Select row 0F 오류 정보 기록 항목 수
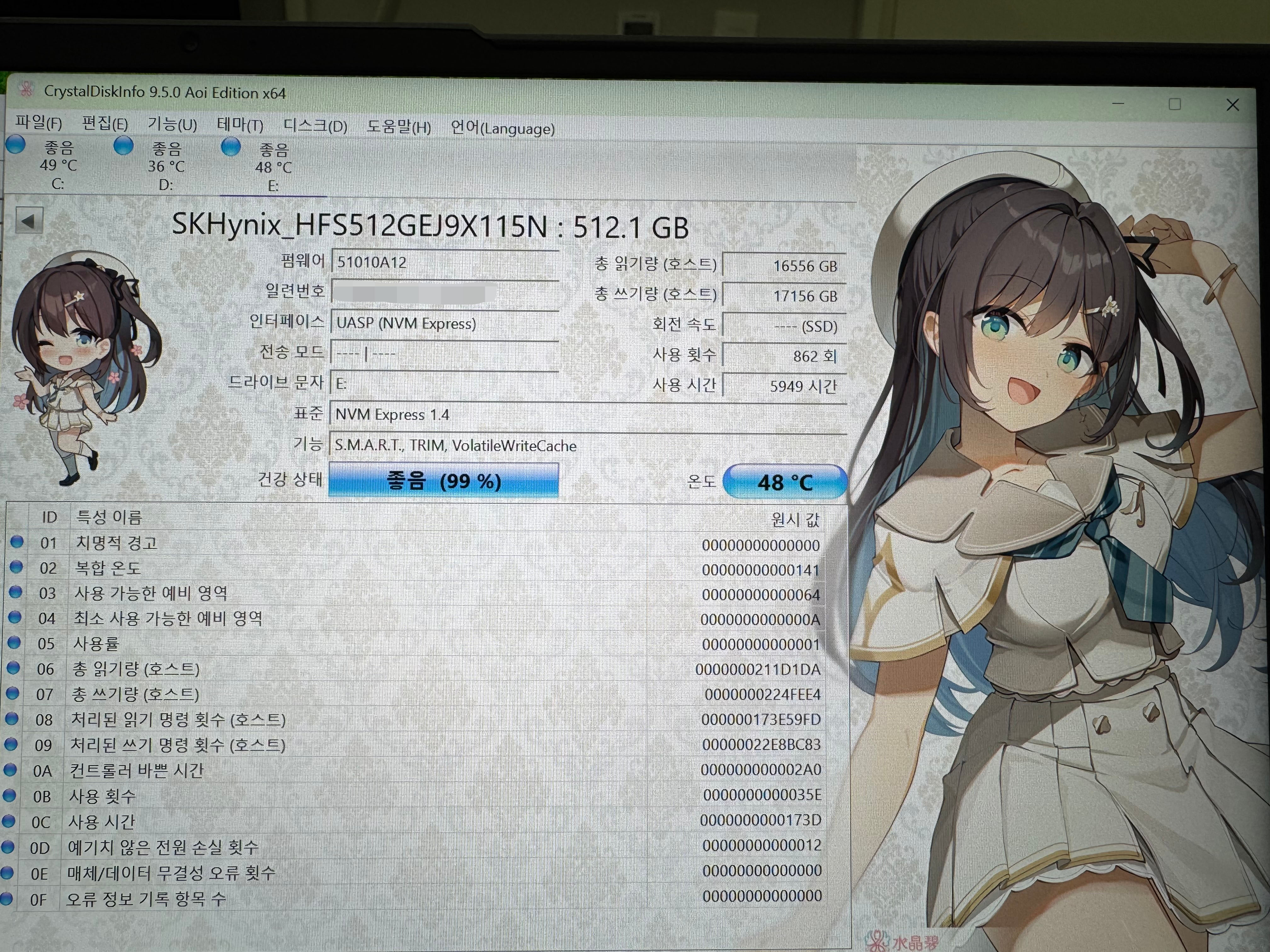Image resolution: width=1270 pixels, height=952 pixels. coord(425,898)
